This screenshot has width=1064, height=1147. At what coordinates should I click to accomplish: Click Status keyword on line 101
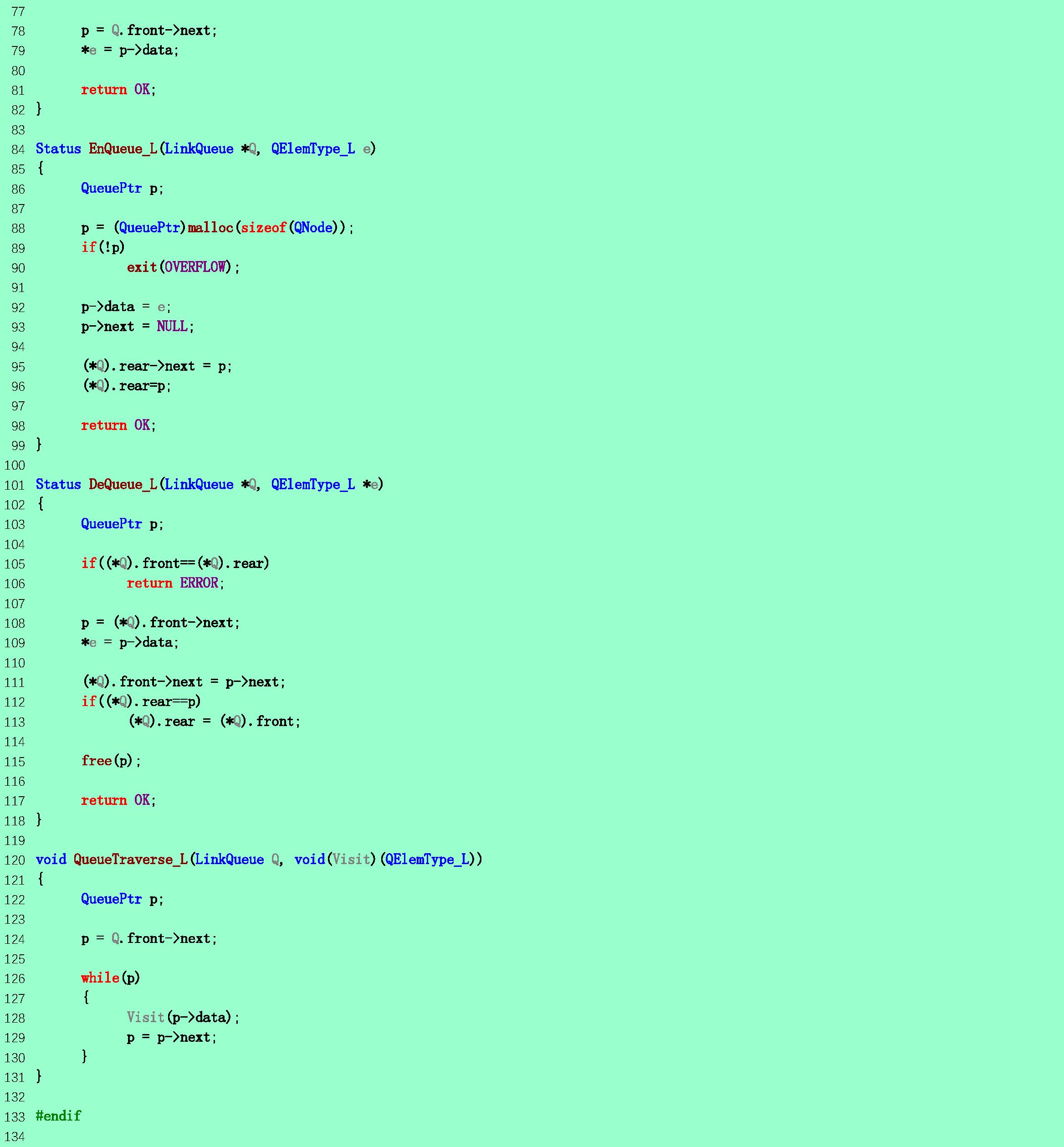(58, 485)
